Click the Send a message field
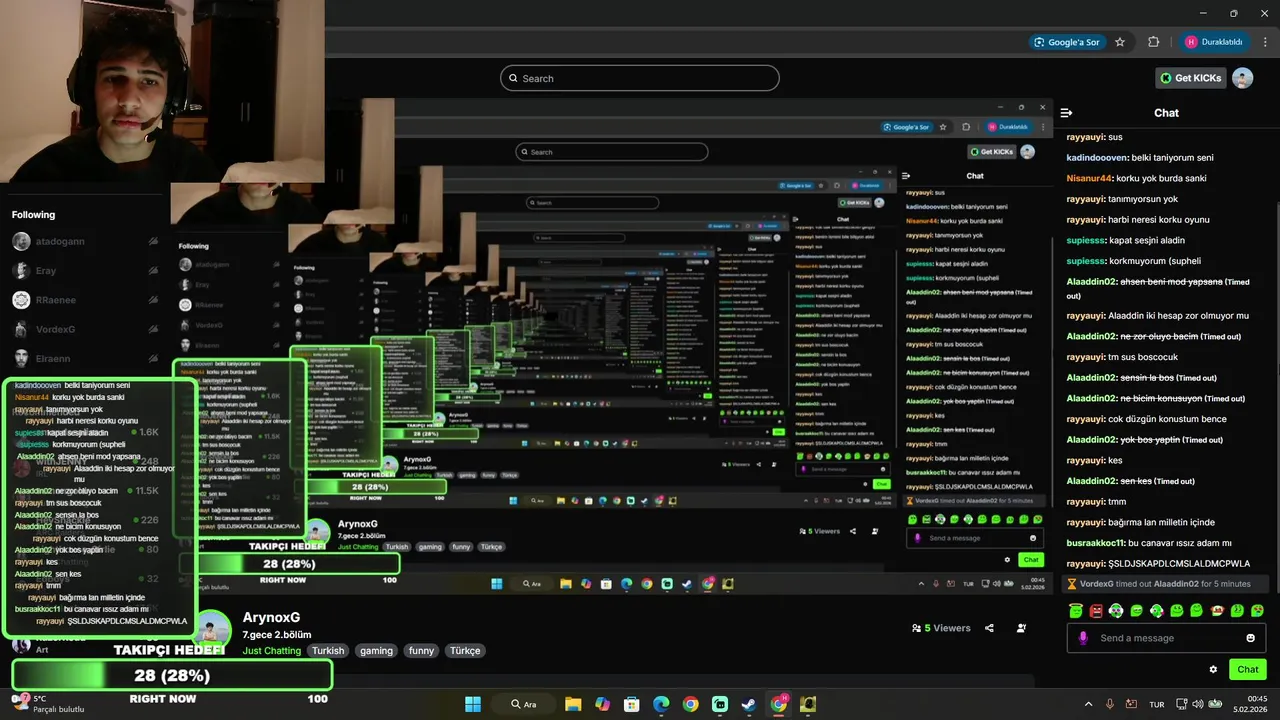This screenshot has height=720, width=1280. click(x=1166, y=638)
